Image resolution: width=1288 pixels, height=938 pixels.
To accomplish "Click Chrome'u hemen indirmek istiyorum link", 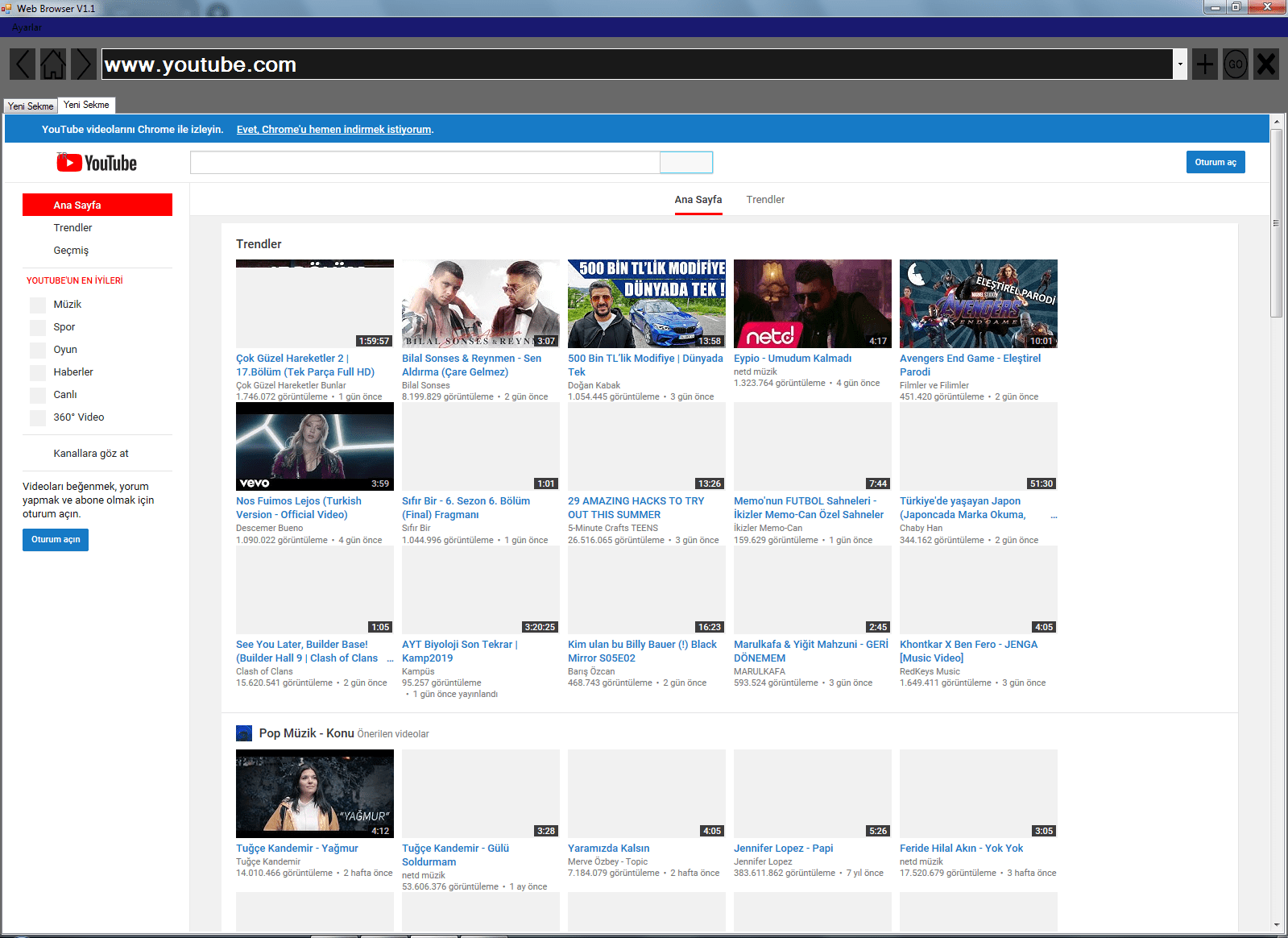I will click(x=335, y=130).
